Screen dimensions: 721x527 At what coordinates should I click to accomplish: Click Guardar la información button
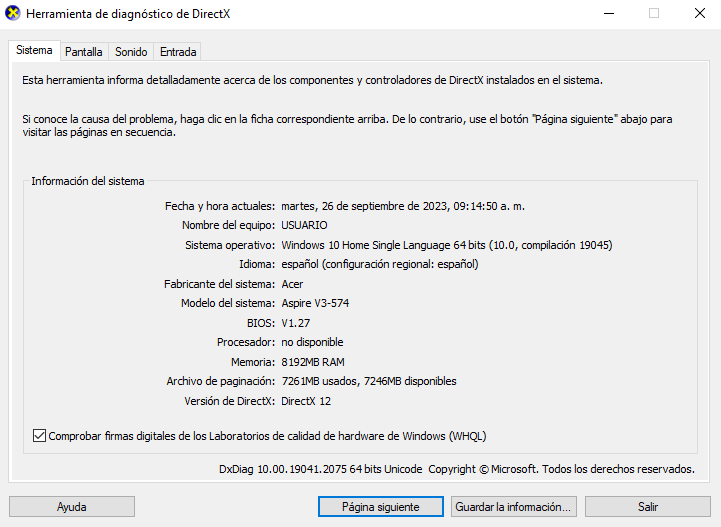coord(513,507)
